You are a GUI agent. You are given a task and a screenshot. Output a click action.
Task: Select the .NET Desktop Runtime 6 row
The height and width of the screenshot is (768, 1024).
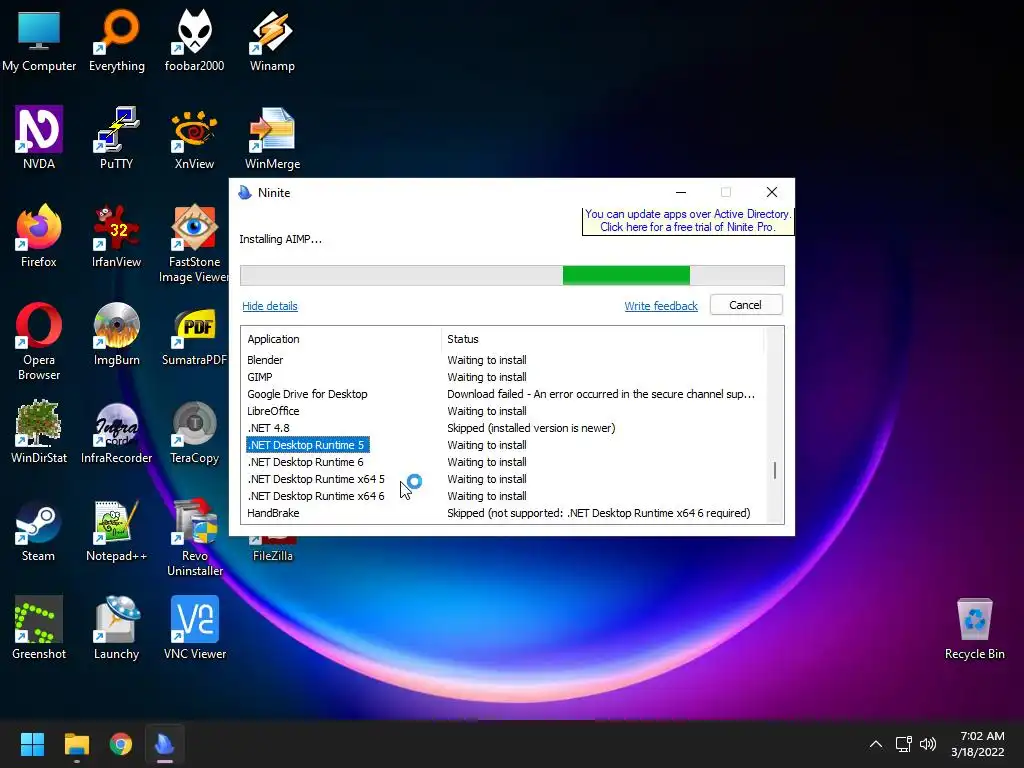[503, 462]
